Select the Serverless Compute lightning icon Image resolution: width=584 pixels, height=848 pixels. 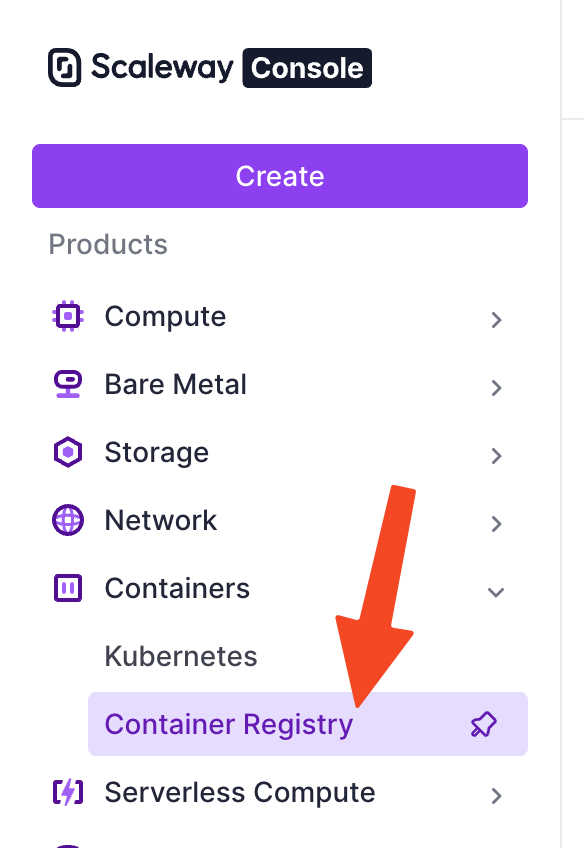pyautogui.click(x=67, y=792)
